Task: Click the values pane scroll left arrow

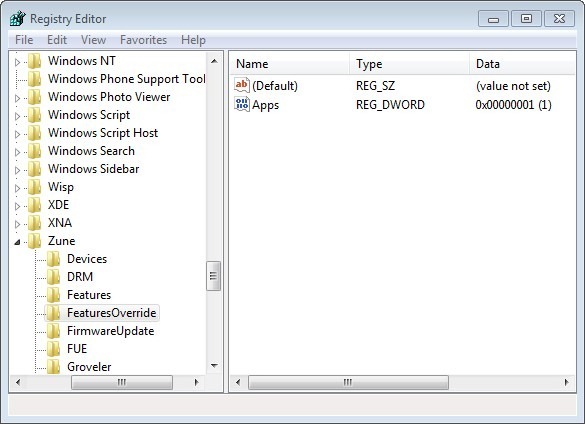Action: point(238,382)
